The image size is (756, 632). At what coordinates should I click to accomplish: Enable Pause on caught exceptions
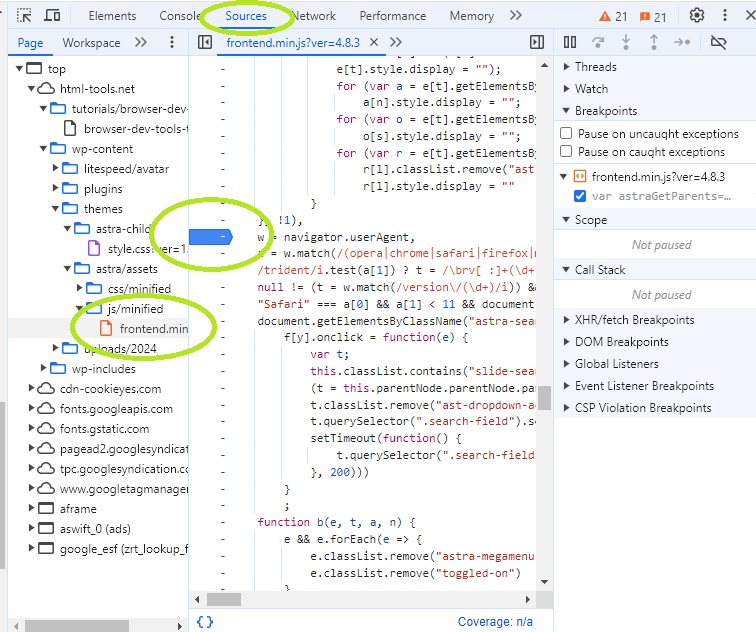tap(566, 151)
